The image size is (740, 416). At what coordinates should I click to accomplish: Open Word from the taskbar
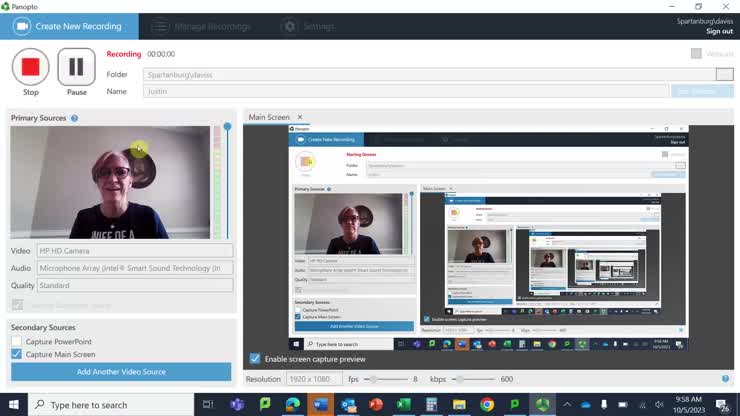320,405
